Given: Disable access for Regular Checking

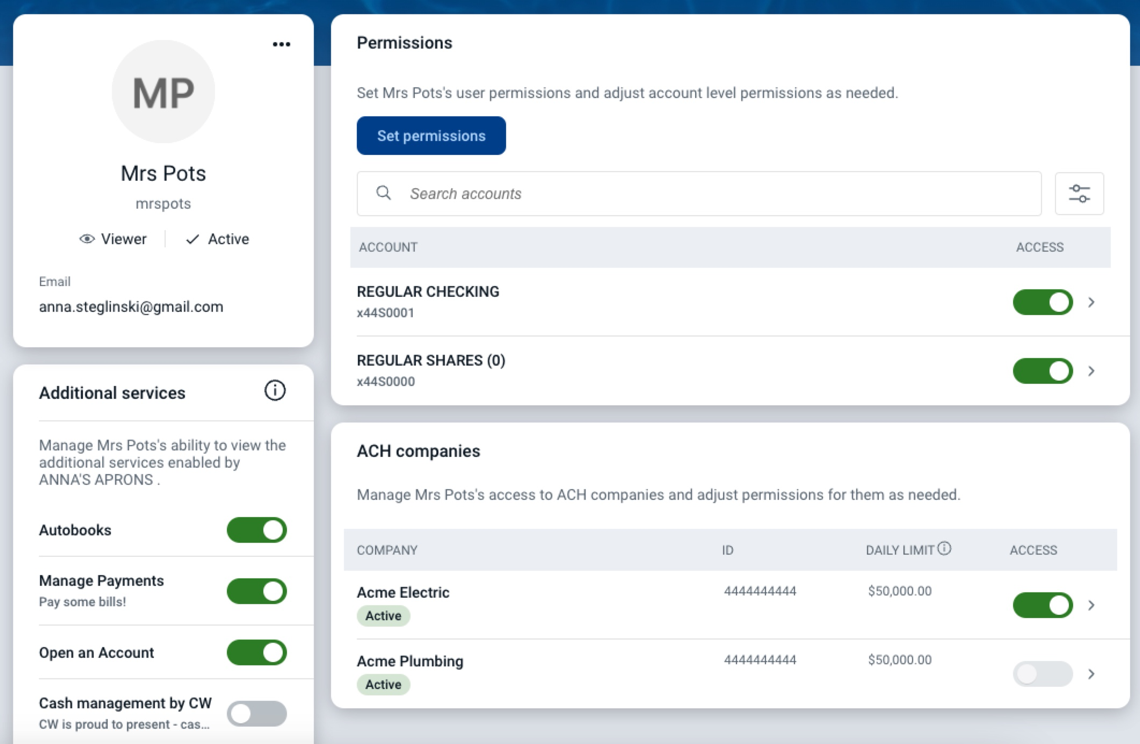Looking at the screenshot, I should coord(1042,302).
